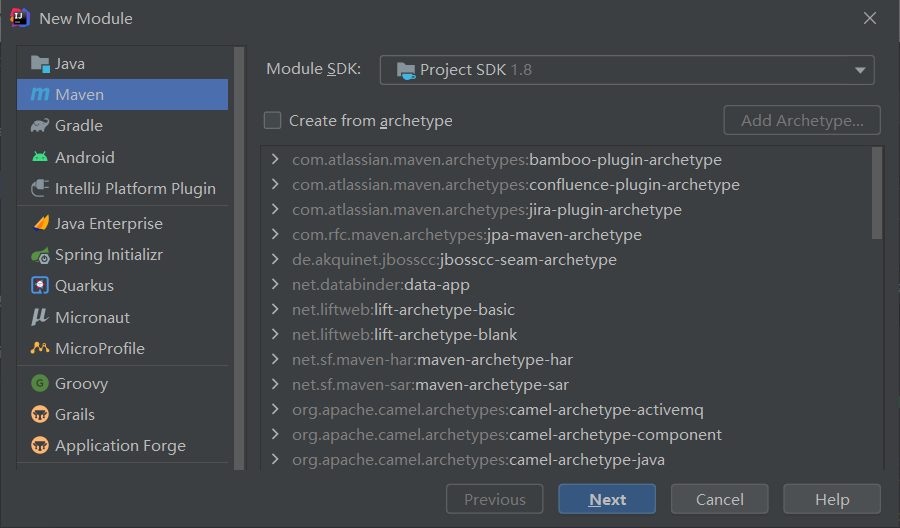Screen dimensions: 900x528
Task: Select confluence-plugin-archetype text row
Action: tap(515, 185)
